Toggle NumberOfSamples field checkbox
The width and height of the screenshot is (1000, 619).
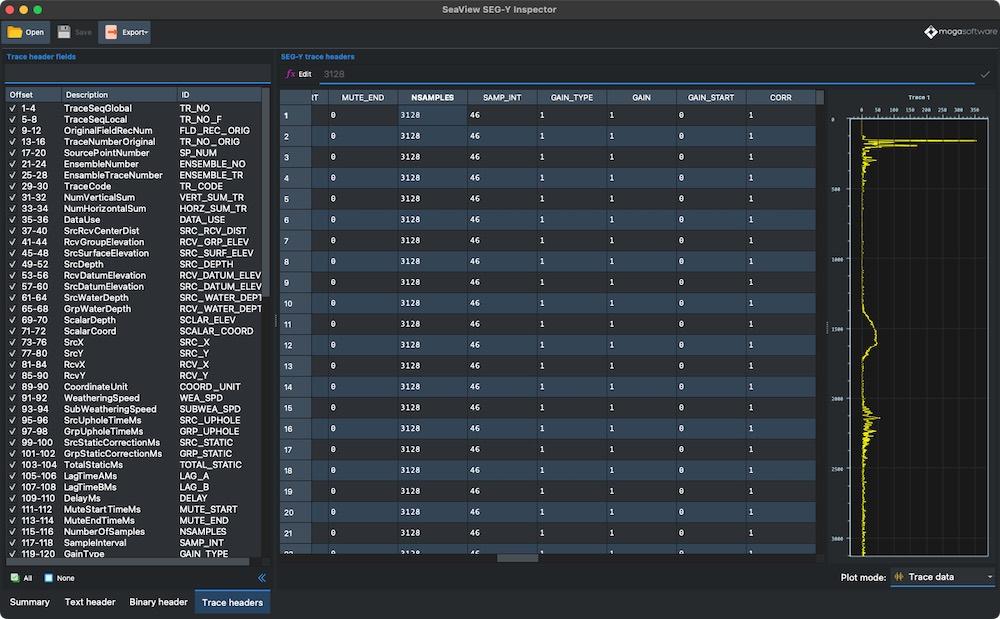[x=13, y=532]
